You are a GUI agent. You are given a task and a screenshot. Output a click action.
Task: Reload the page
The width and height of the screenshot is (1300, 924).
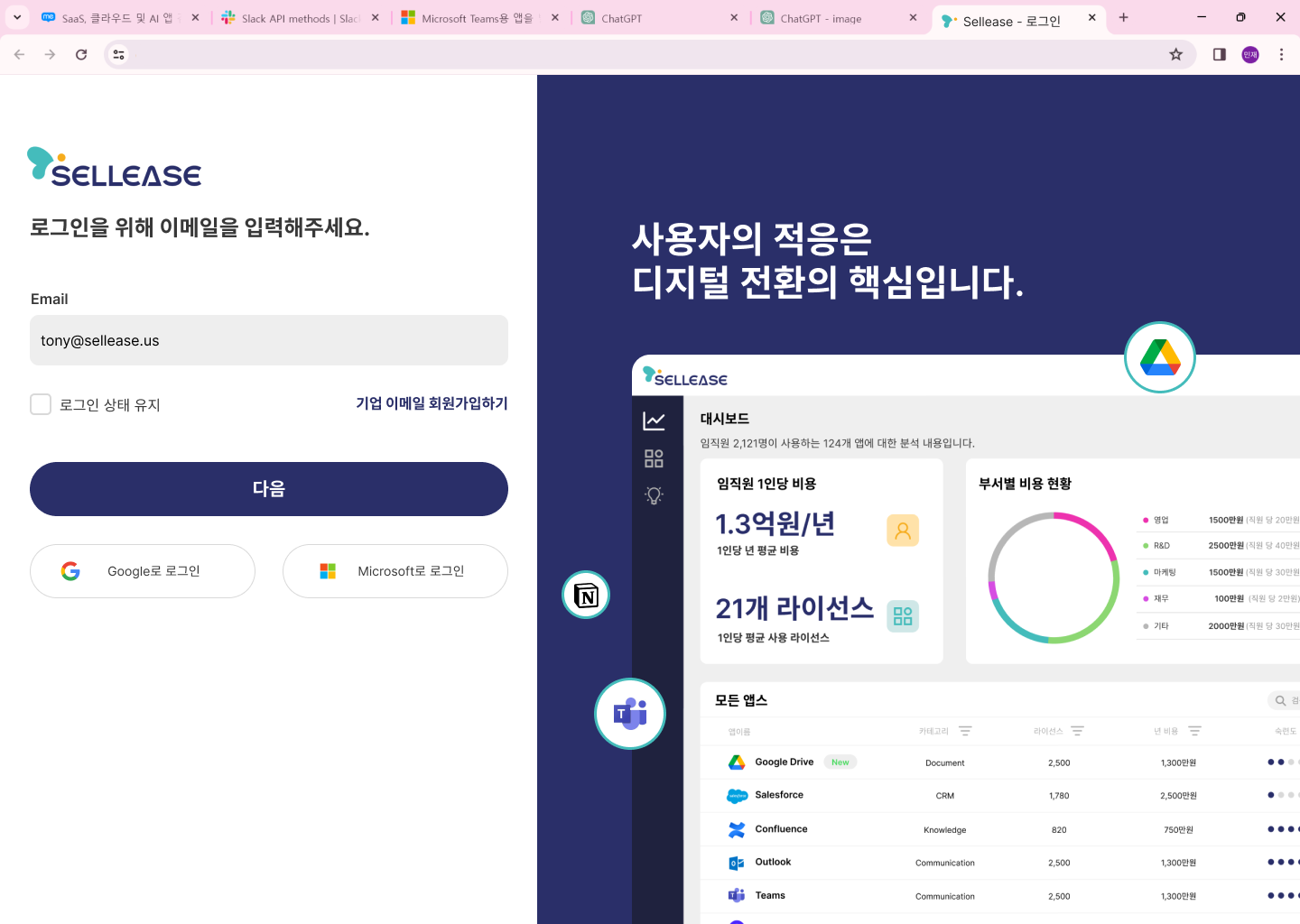(81, 54)
